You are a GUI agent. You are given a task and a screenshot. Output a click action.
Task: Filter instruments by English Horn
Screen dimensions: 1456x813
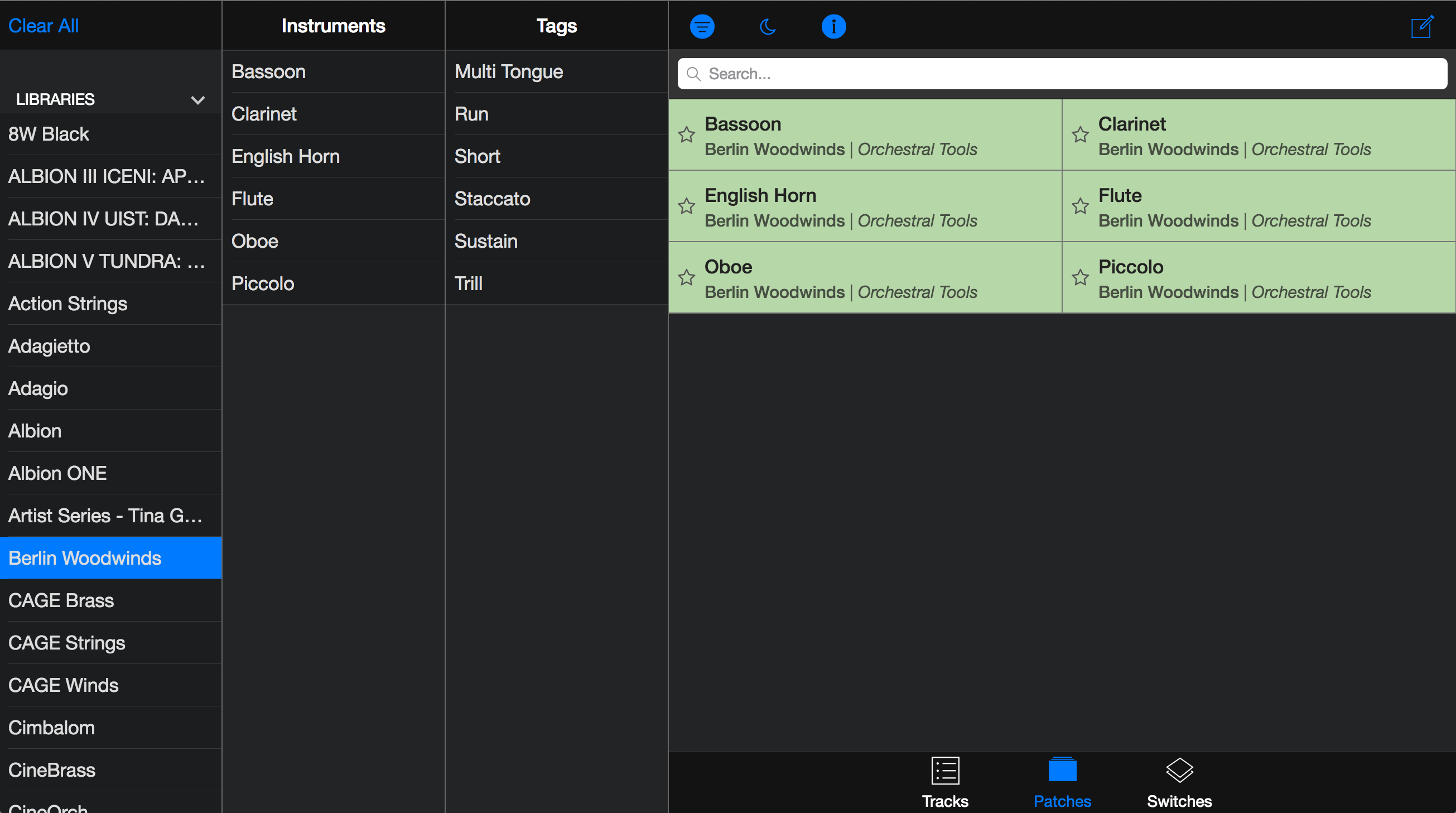point(286,156)
